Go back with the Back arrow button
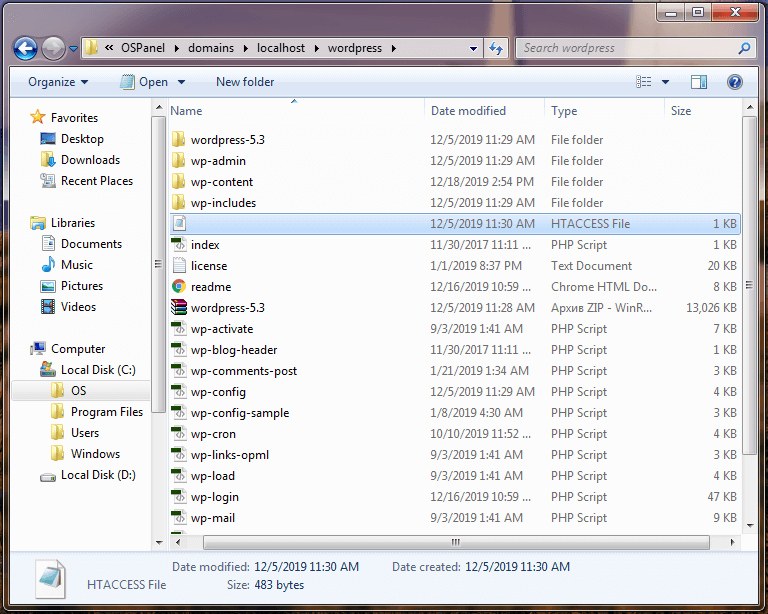 (25, 48)
